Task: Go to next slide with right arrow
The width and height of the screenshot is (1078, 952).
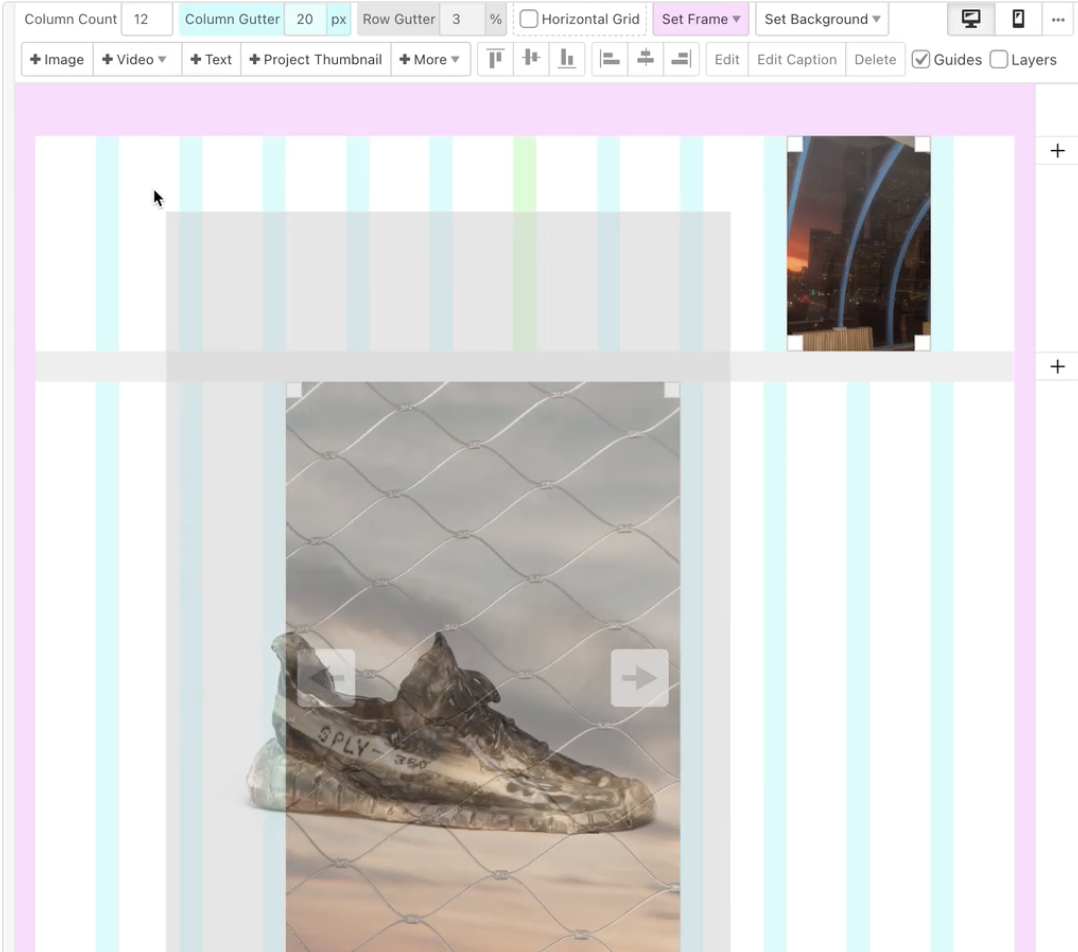Action: click(x=639, y=678)
